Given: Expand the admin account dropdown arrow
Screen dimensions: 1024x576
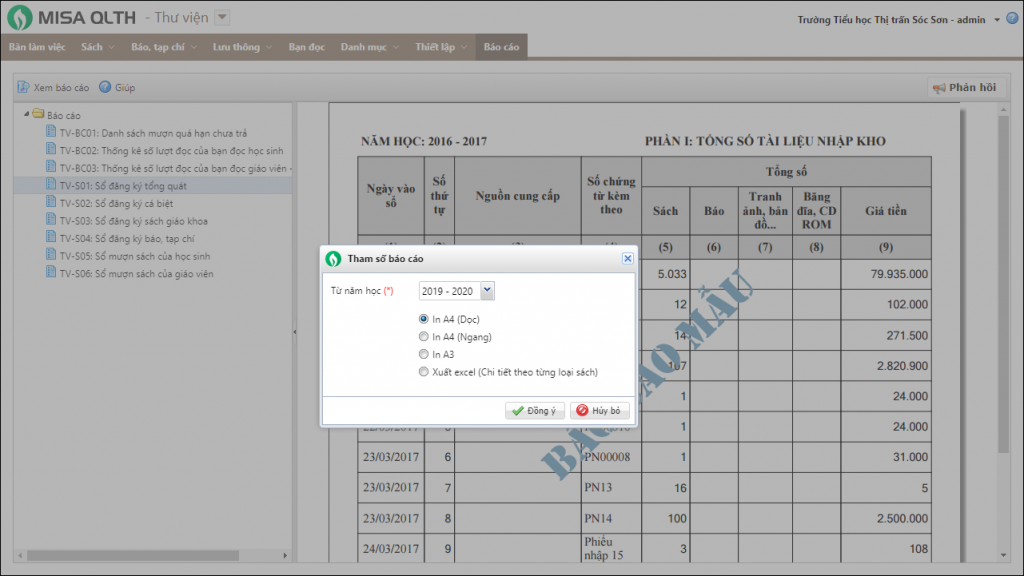Looking at the screenshot, I should click(997, 20).
